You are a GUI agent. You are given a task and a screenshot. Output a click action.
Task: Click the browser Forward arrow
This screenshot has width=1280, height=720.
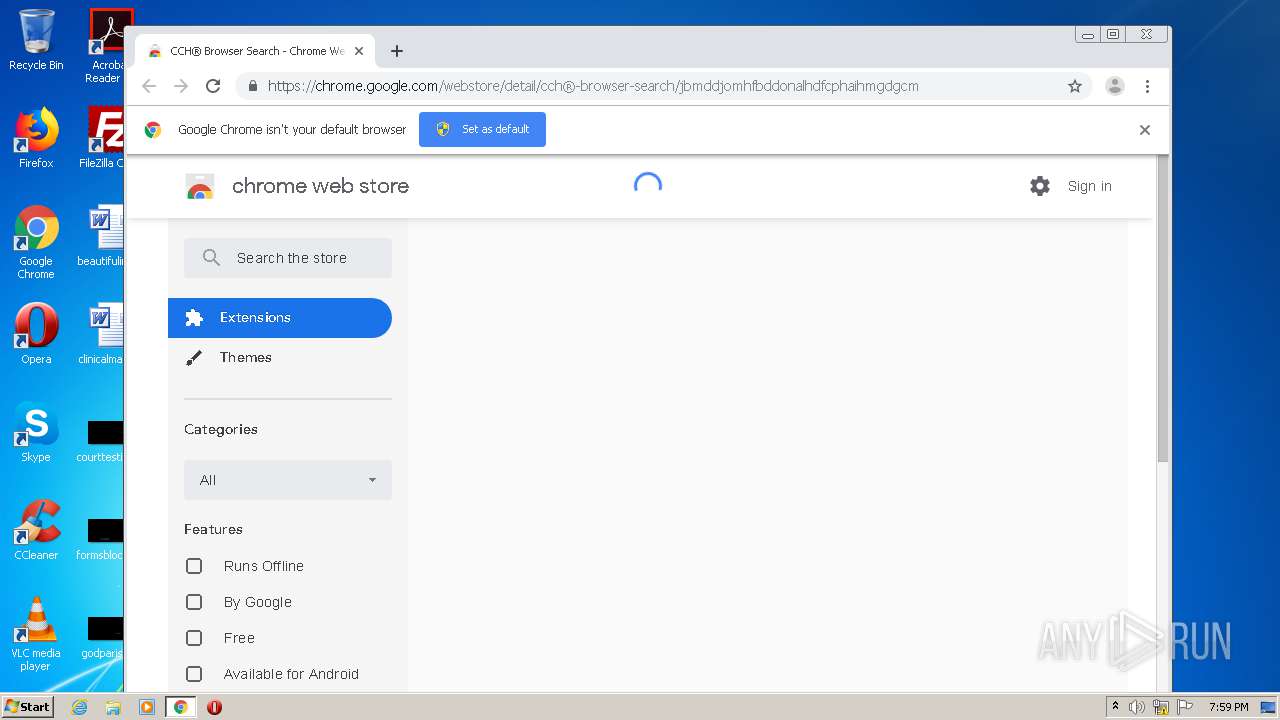tap(181, 86)
